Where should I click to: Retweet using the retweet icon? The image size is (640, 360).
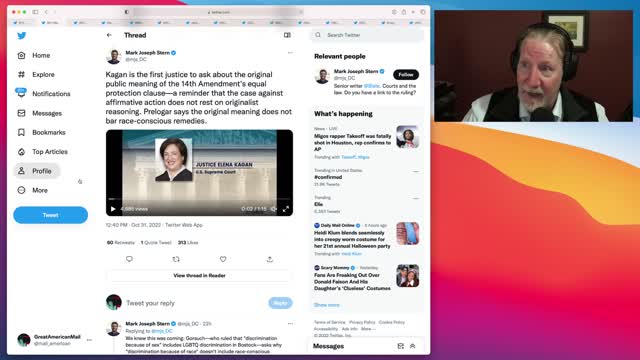click(176, 259)
